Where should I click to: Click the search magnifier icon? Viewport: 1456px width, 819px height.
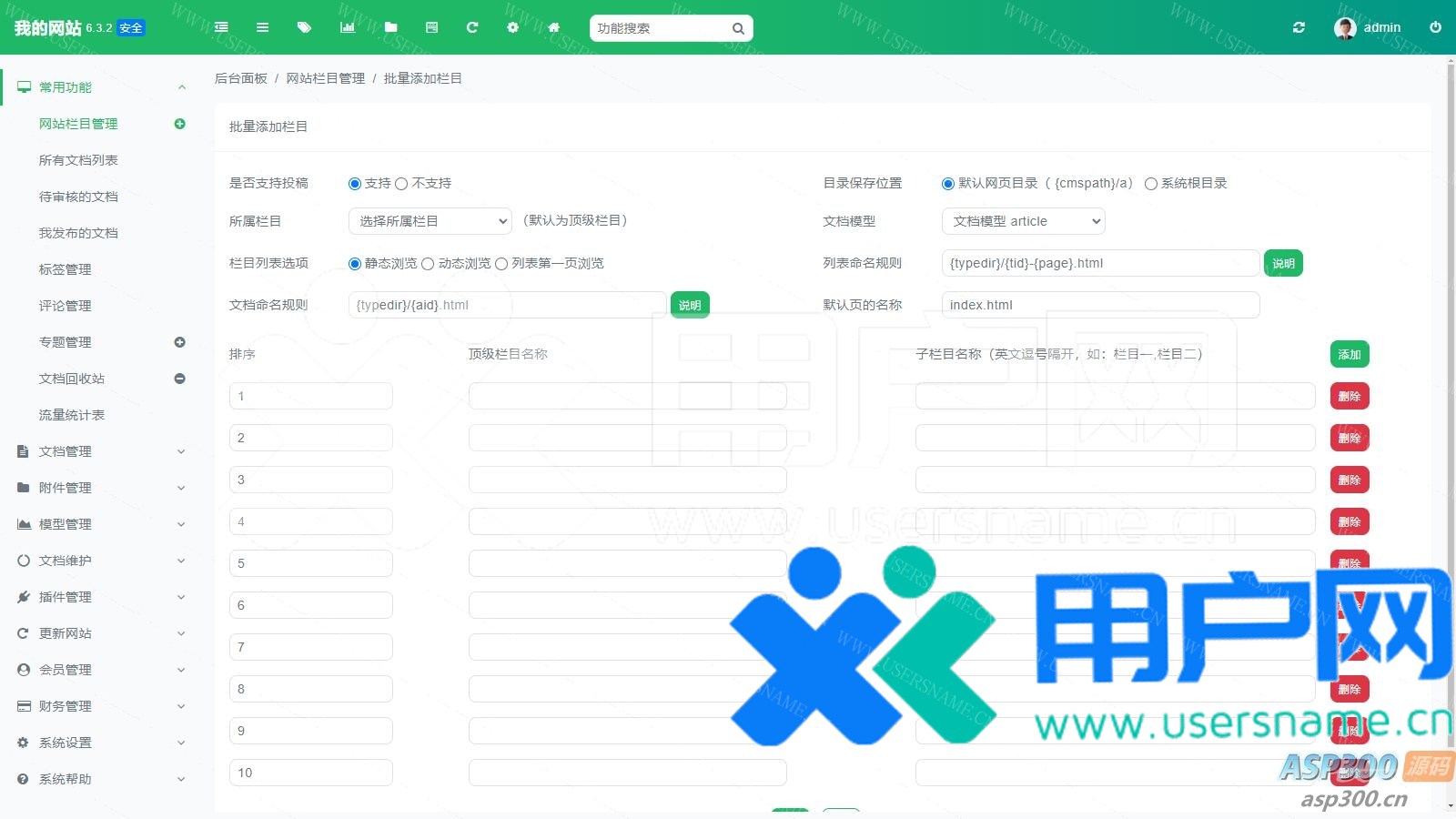[x=738, y=28]
